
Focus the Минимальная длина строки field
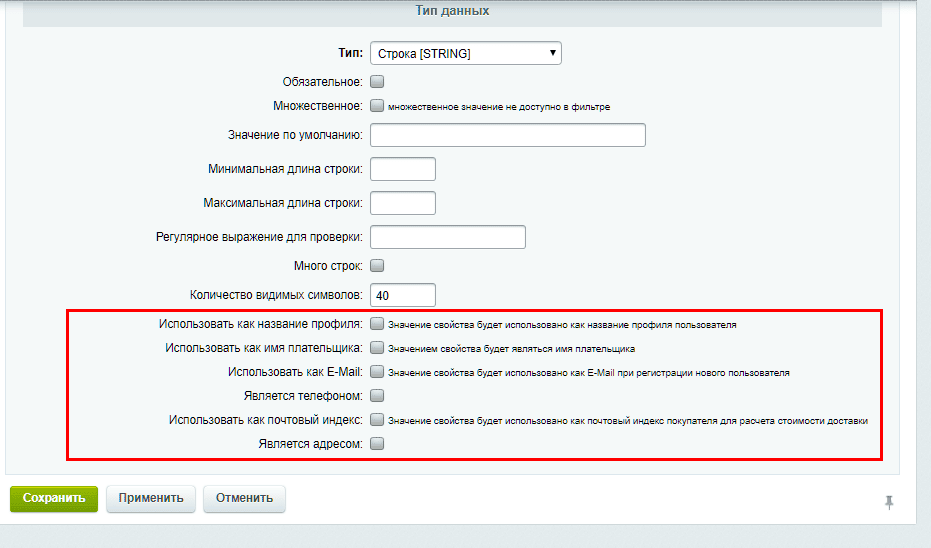402,169
